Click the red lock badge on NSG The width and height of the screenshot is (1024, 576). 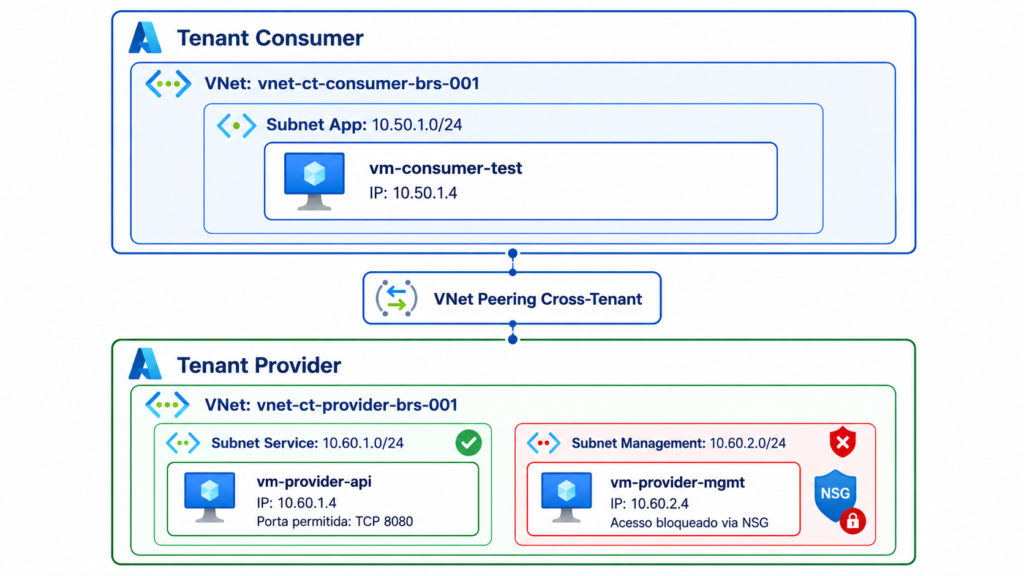[x=852, y=521]
